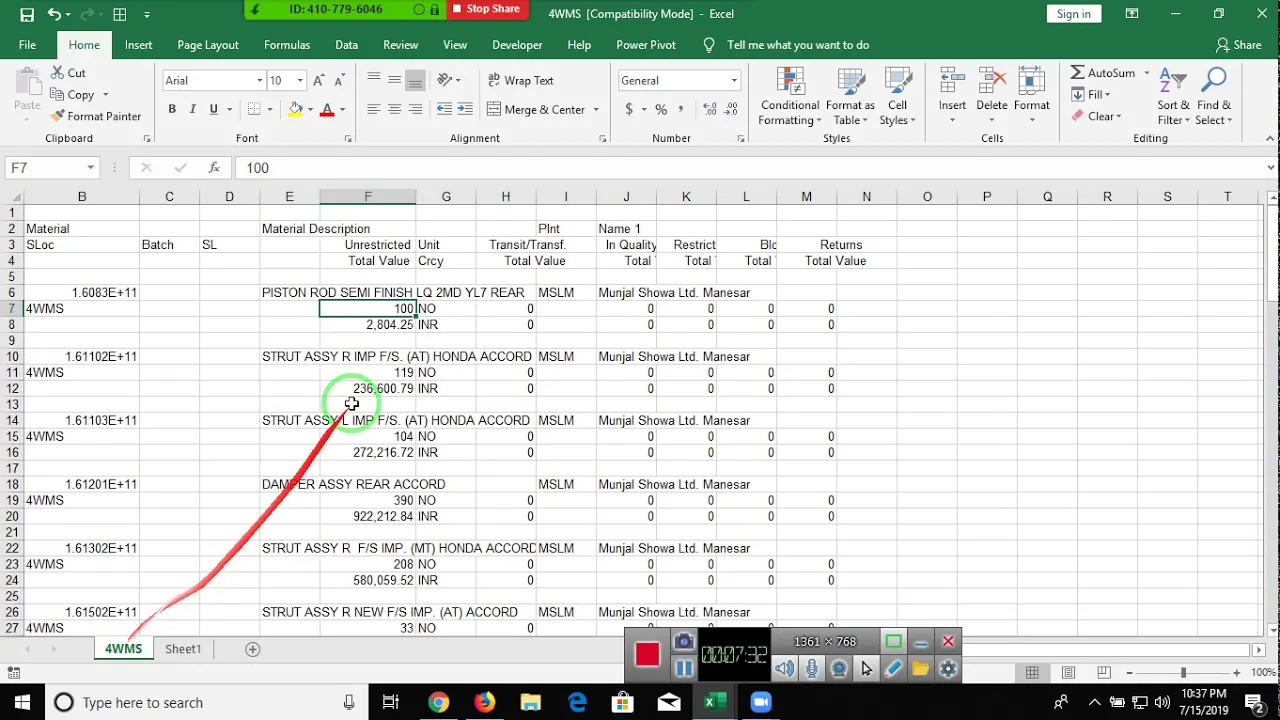Image resolution: width=1280 pixels, height=720 pixels.
Task: Switch to the Formulas tab
Action: 287,45
